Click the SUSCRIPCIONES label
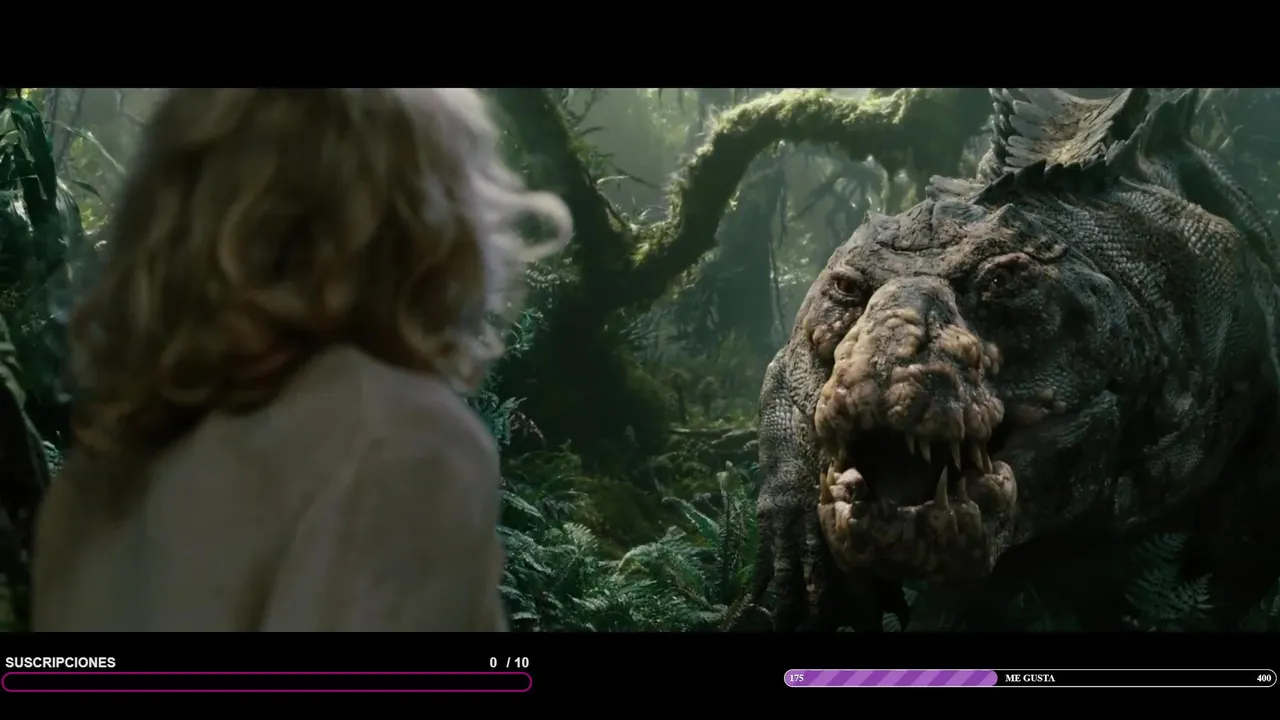Image resolution: width=1280 pixels, height=720 pixels. click(60, 662)
